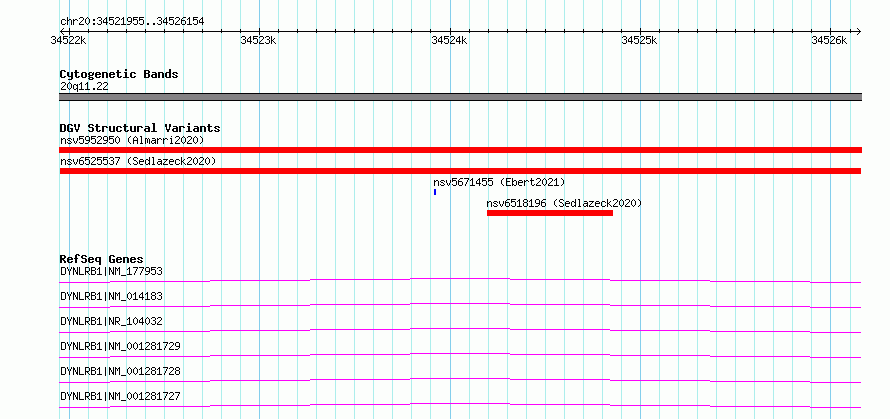Click the 34525k ruler tick label
Screen dimensions: 890x419
[x=639, y=40]
